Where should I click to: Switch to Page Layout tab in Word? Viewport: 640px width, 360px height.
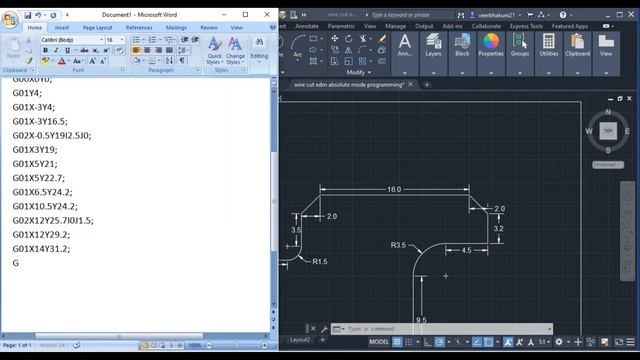click(x=97, y=27)
